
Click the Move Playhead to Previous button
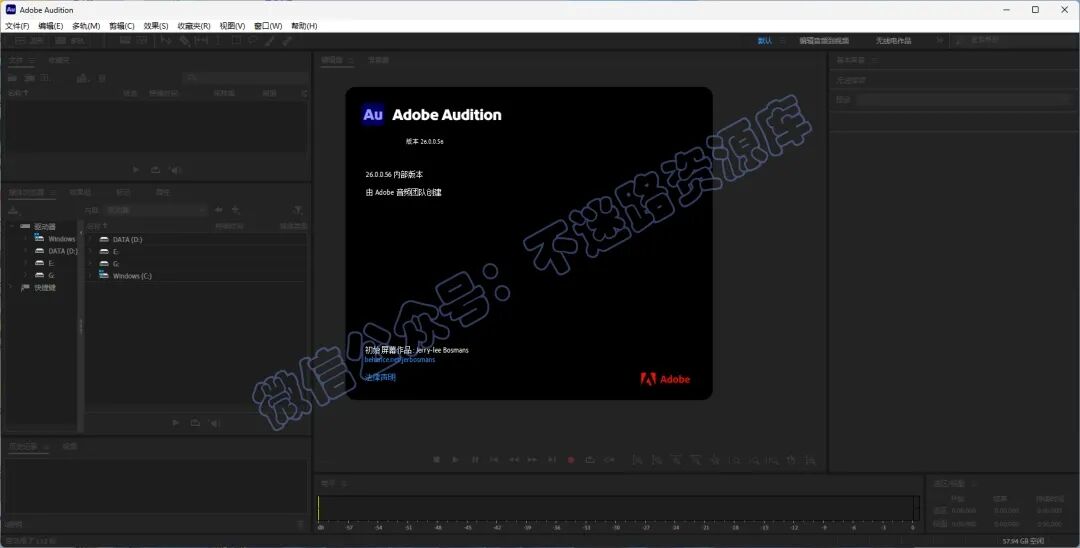click(494, 459)
